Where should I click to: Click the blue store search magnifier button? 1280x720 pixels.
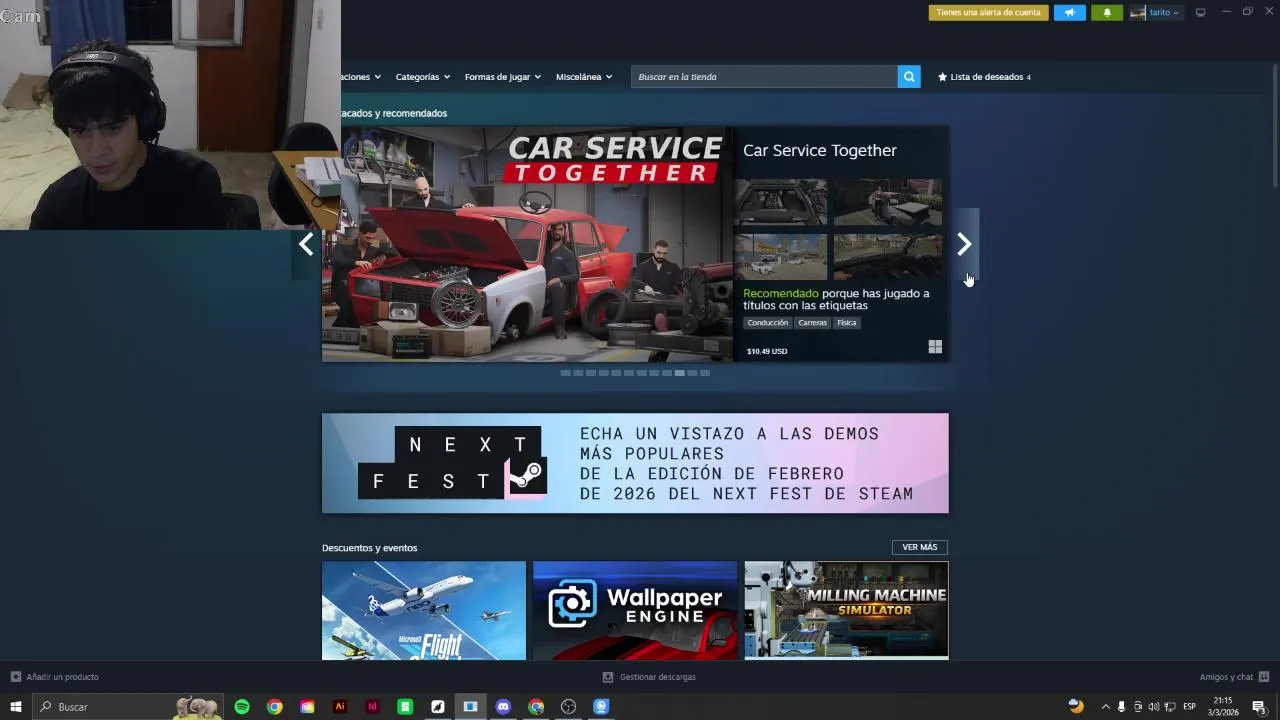click(909, 77)
